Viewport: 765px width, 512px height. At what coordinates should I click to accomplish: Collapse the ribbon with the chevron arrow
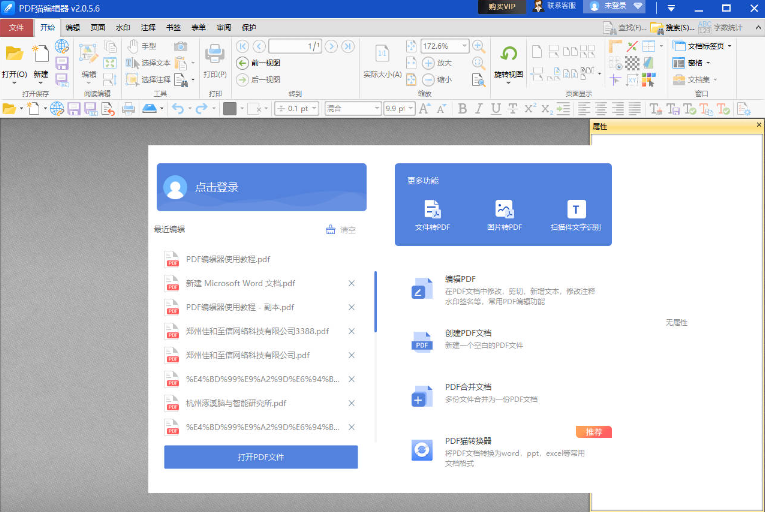tap(758, 27)
